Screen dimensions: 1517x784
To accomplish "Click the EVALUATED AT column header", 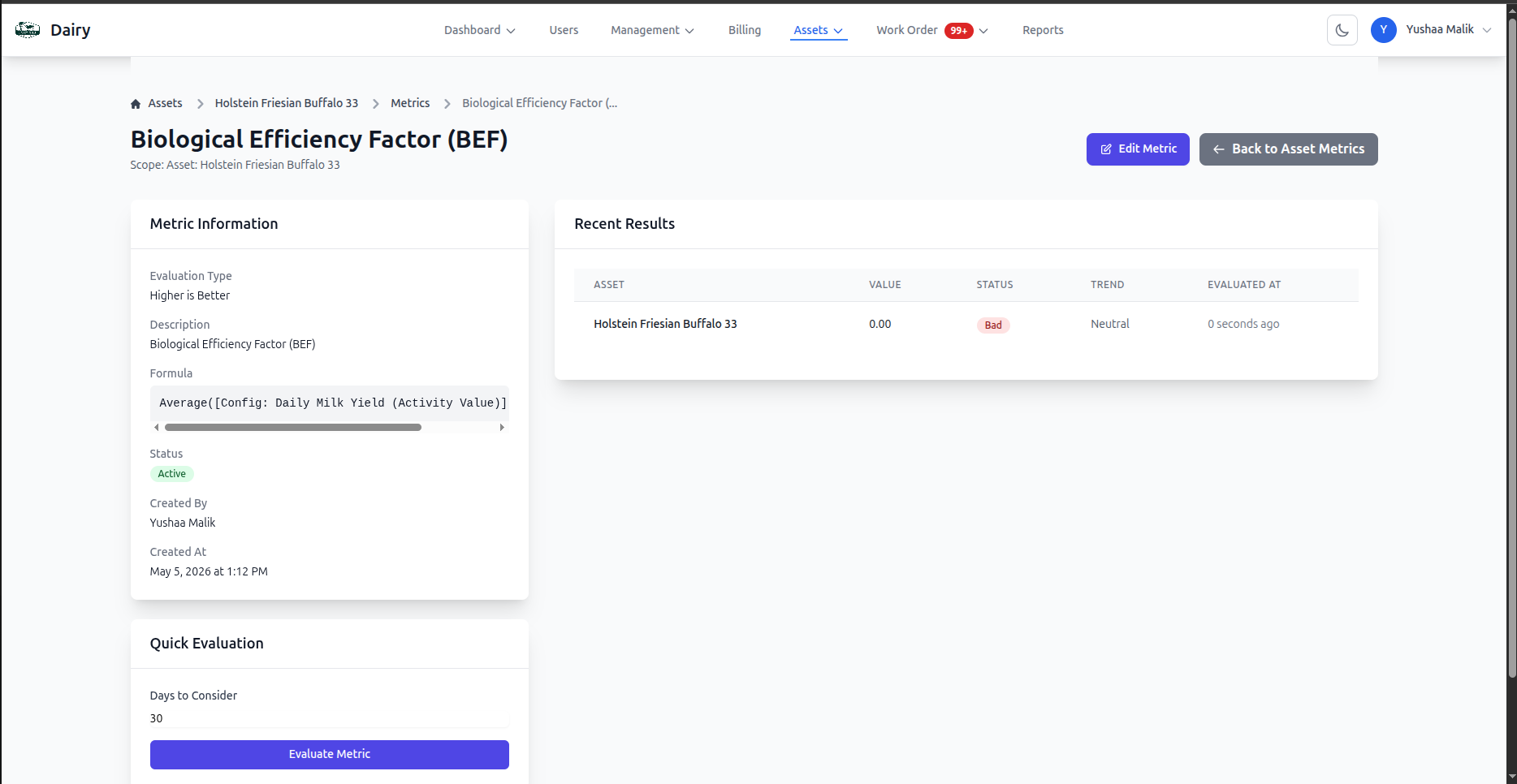I will (x=1243, y=285).
